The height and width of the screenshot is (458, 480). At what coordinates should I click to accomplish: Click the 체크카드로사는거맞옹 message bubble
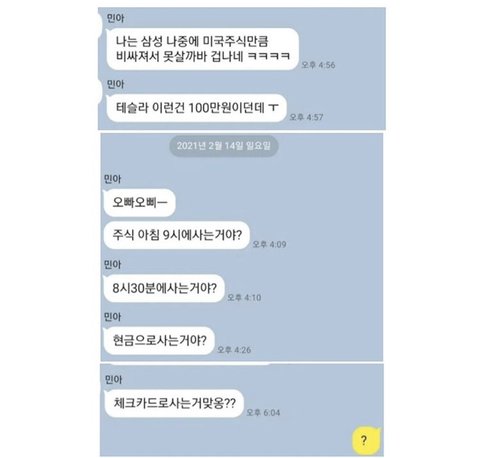tap(174, 403)
